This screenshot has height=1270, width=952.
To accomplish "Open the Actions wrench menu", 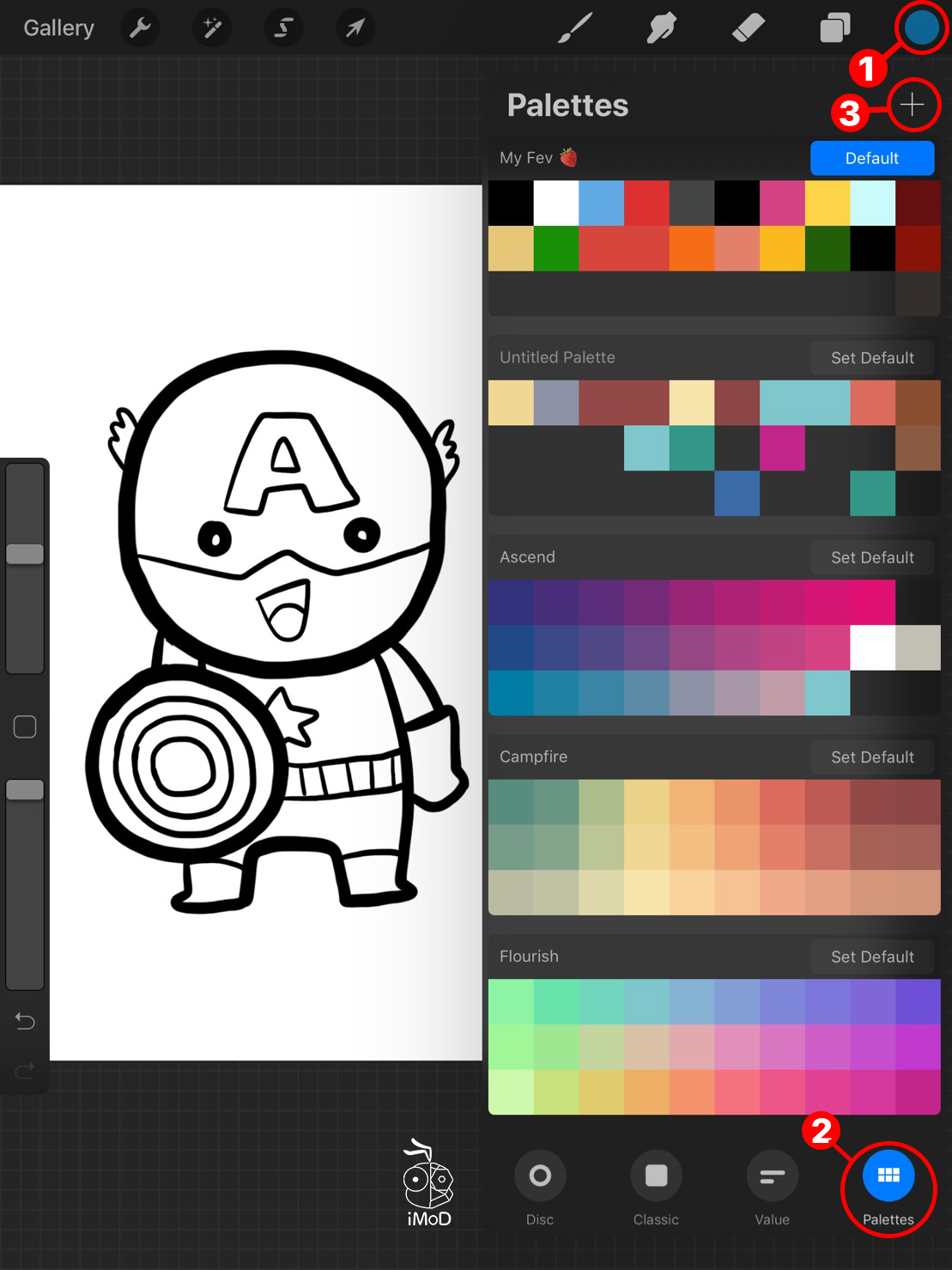I will [x=140, y=28].
